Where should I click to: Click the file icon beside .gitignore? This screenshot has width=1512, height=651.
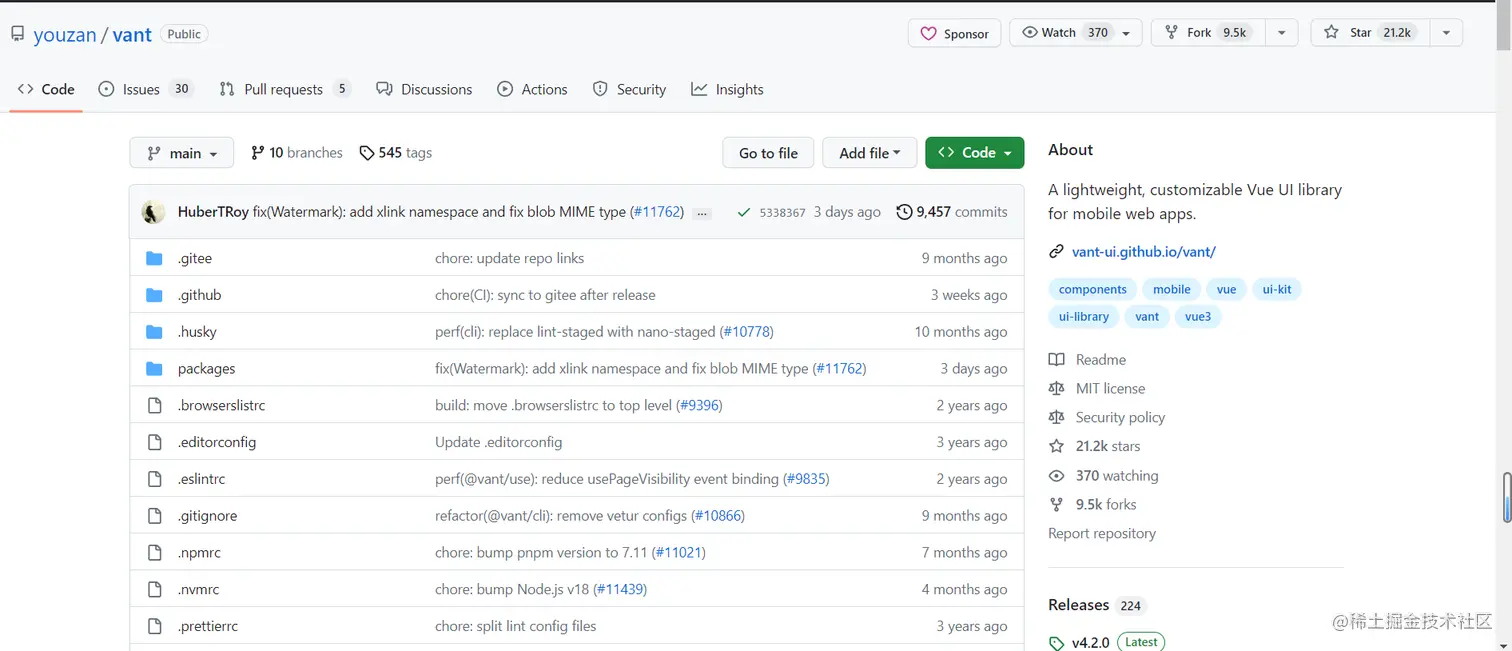click(154, 516)
